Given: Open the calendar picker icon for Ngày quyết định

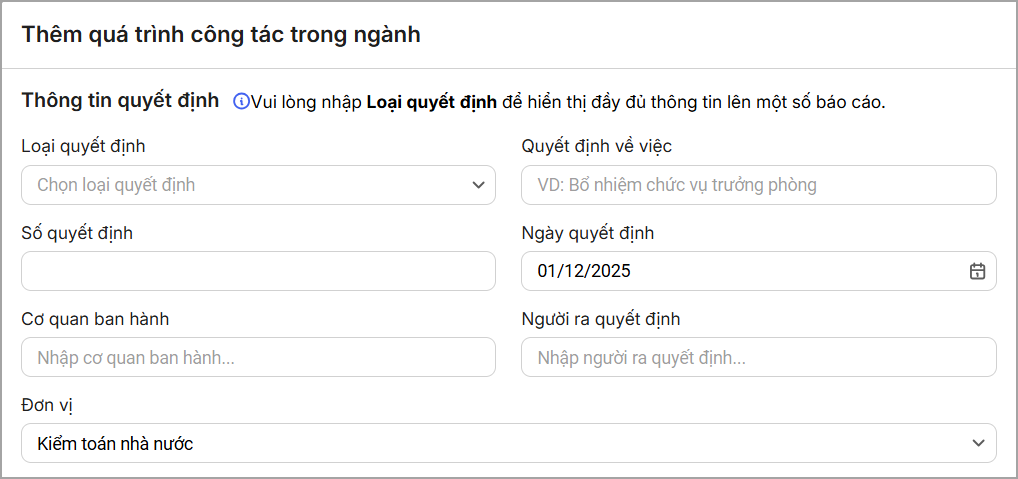Looking at the screenshot, I should [x=977, y=271].
